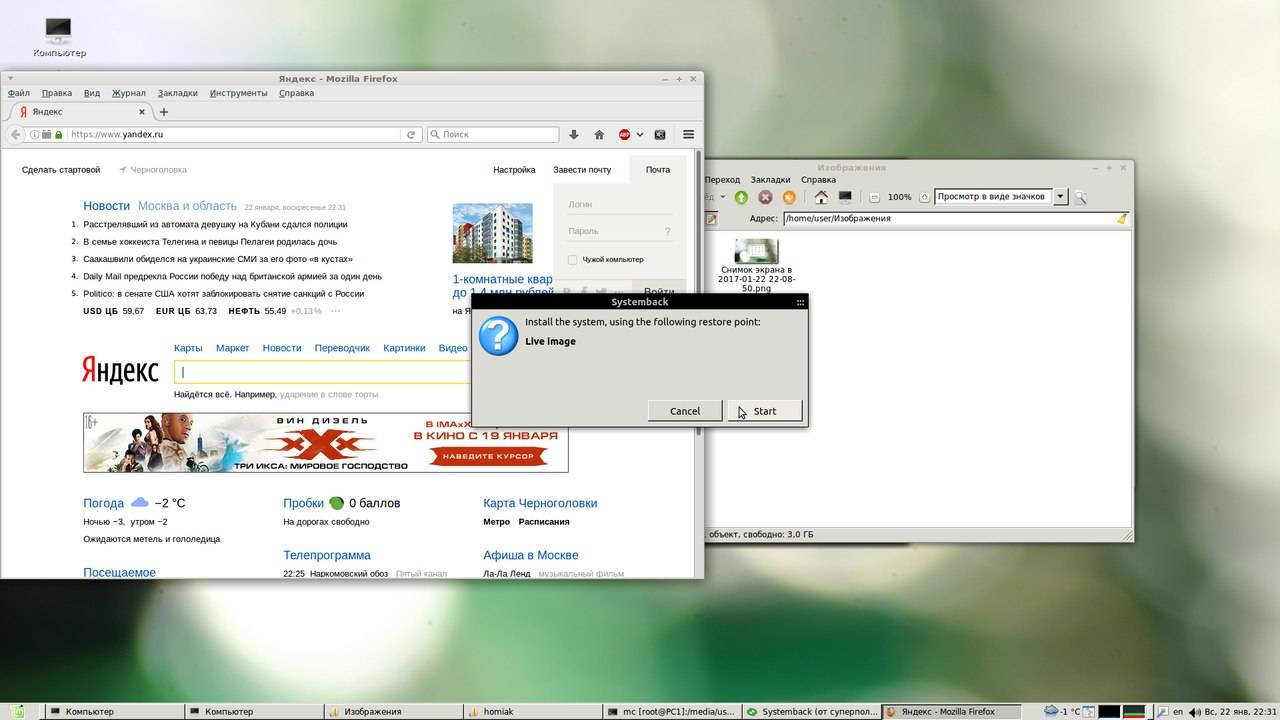This screenshot has height=720, width=1280.
Task: Click the xXx movie banner
Action: (x=326, y=443)
